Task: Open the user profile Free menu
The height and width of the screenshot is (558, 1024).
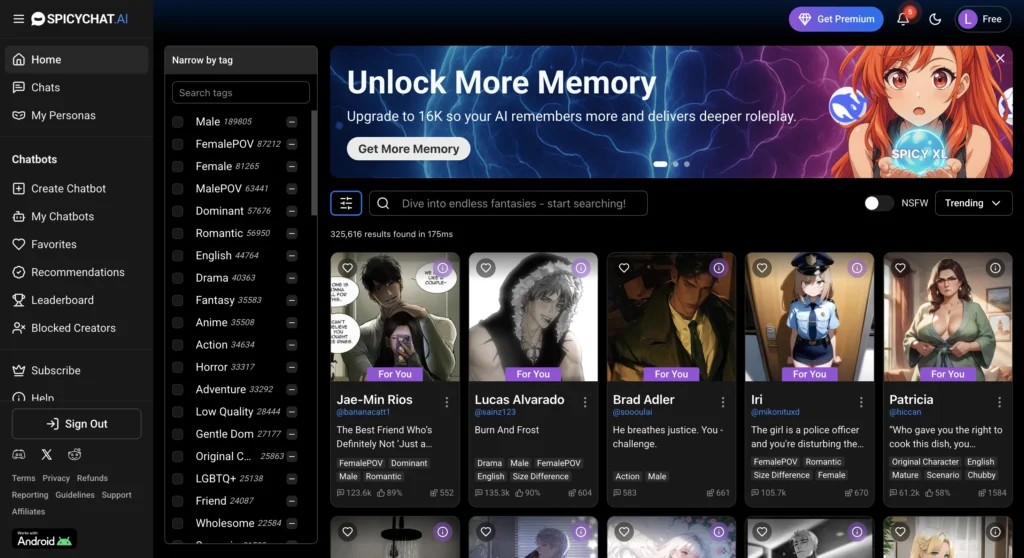Action: pos(982,19)
